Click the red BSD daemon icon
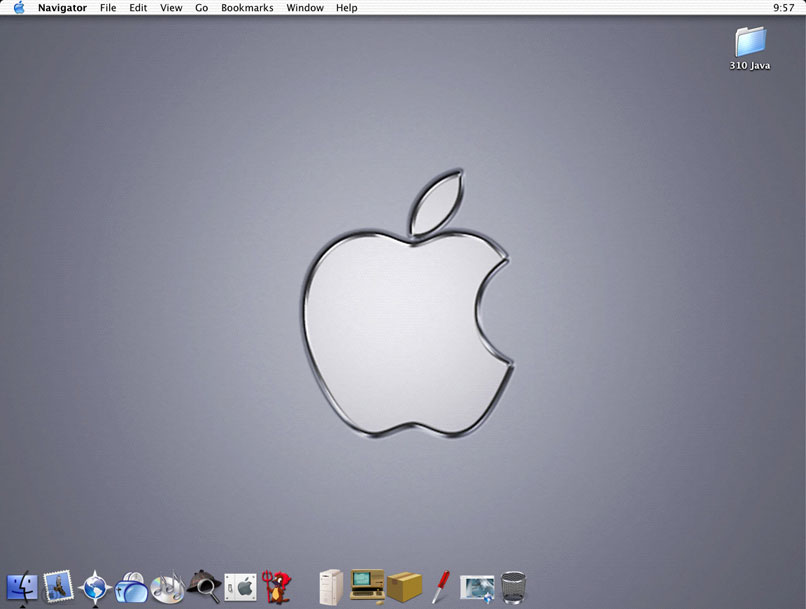Viewport: 806px width, 609px height. click(277, 587)
